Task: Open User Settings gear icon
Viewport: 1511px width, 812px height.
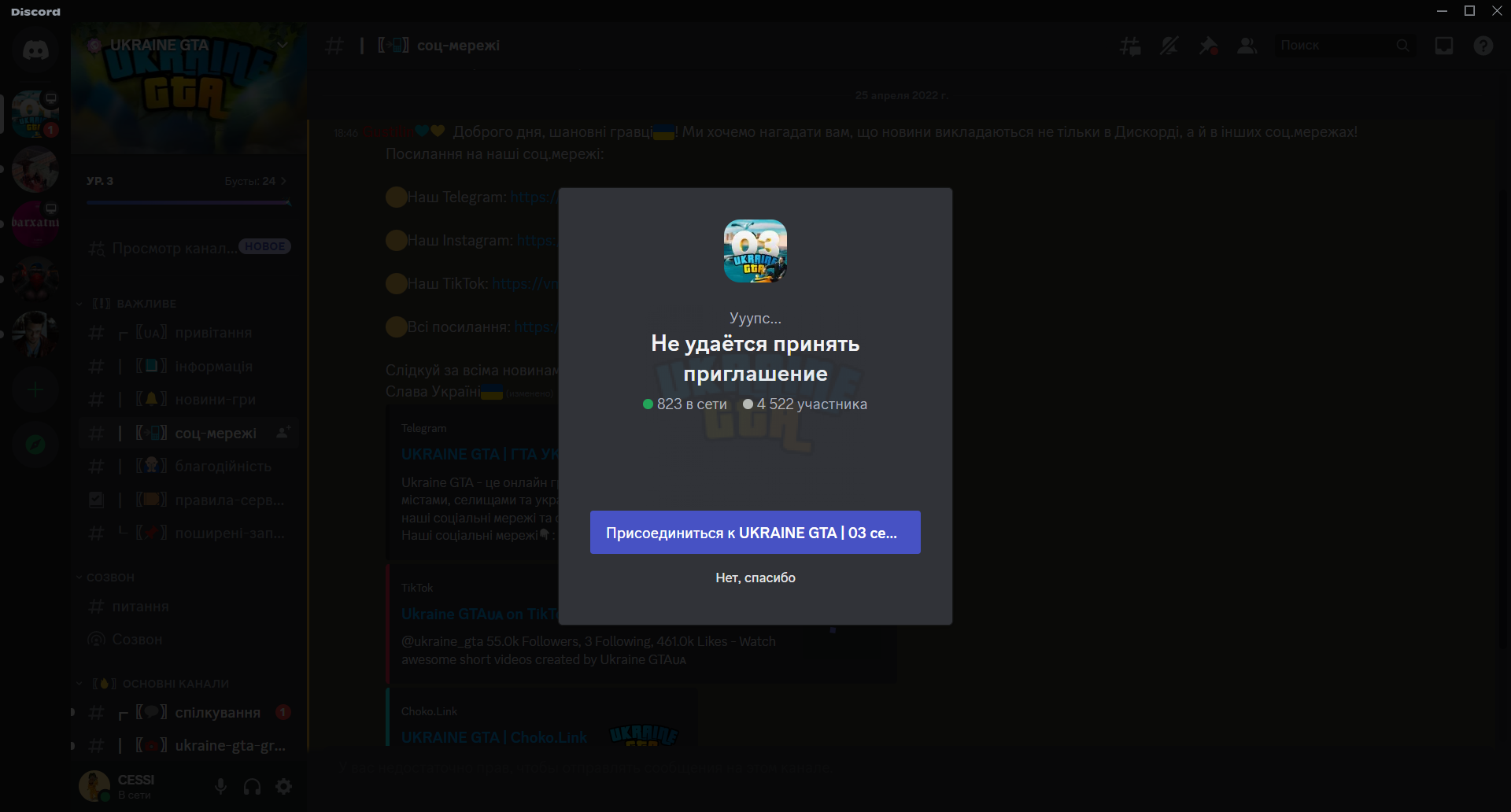Action: coord(284,786)
